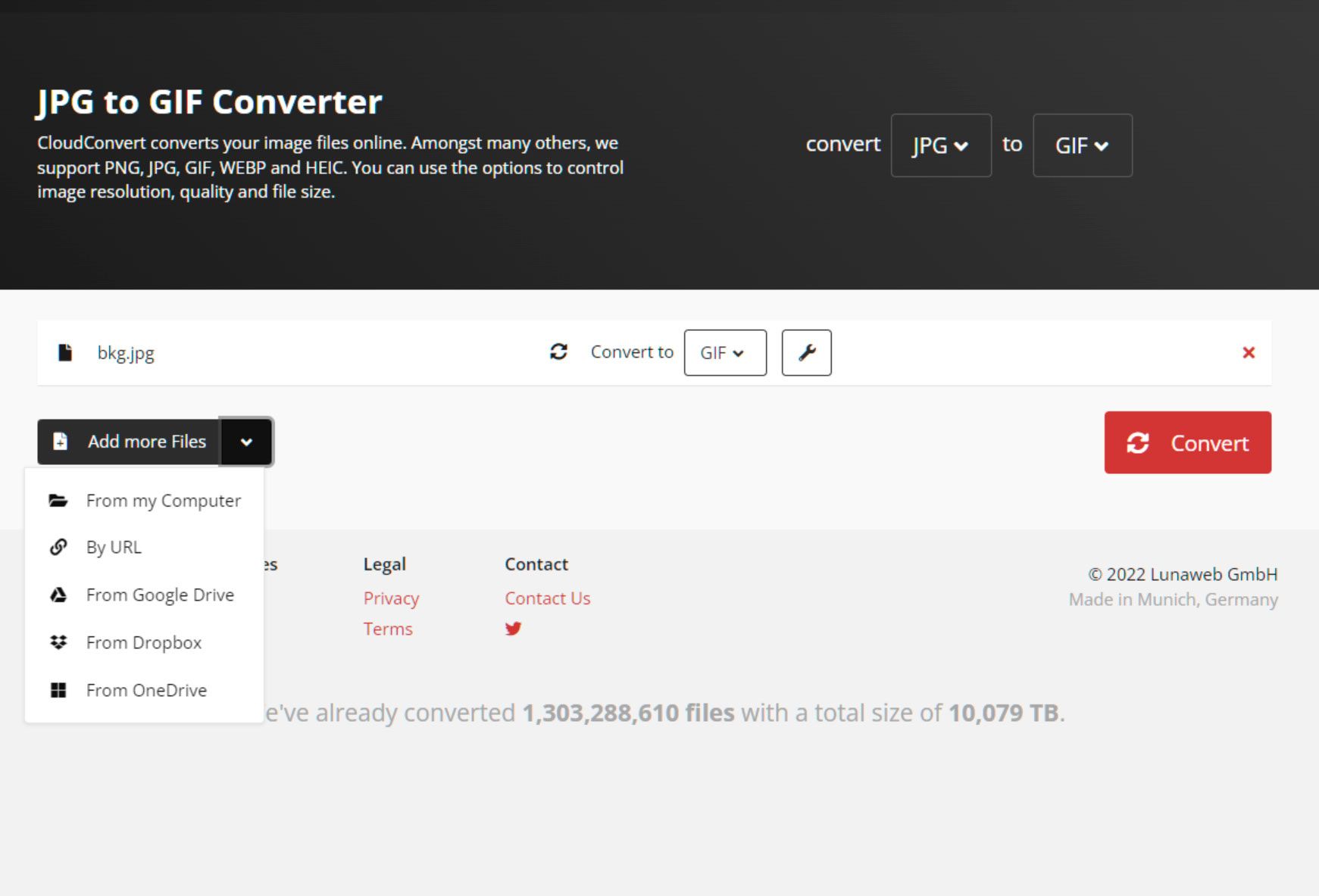Image resolution: width=1319 pixels, height=896 pixels.
Task: Click the bkg.jpg file name
Action: click(x=126, y=353)
